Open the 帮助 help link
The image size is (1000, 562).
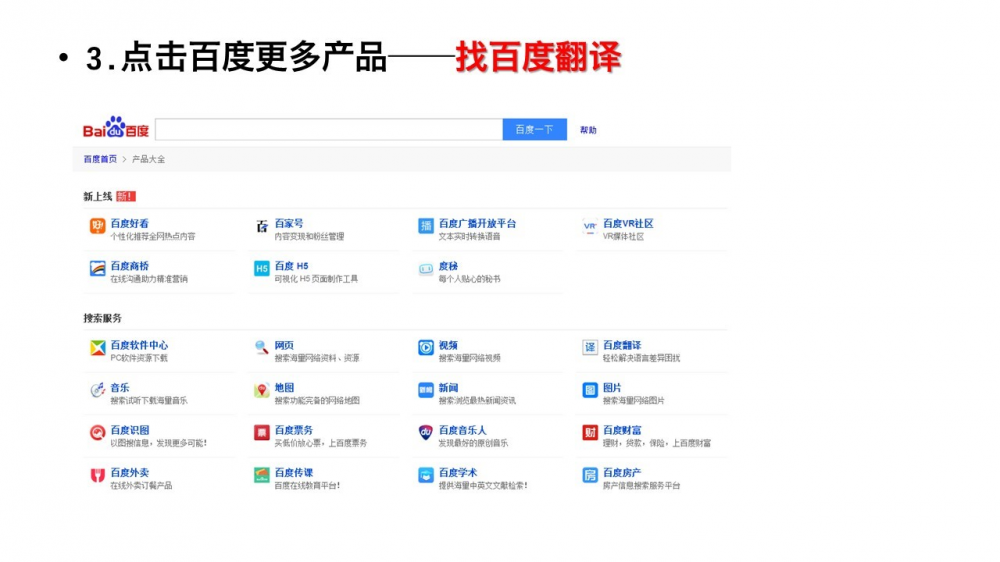(x=588, y=130)
